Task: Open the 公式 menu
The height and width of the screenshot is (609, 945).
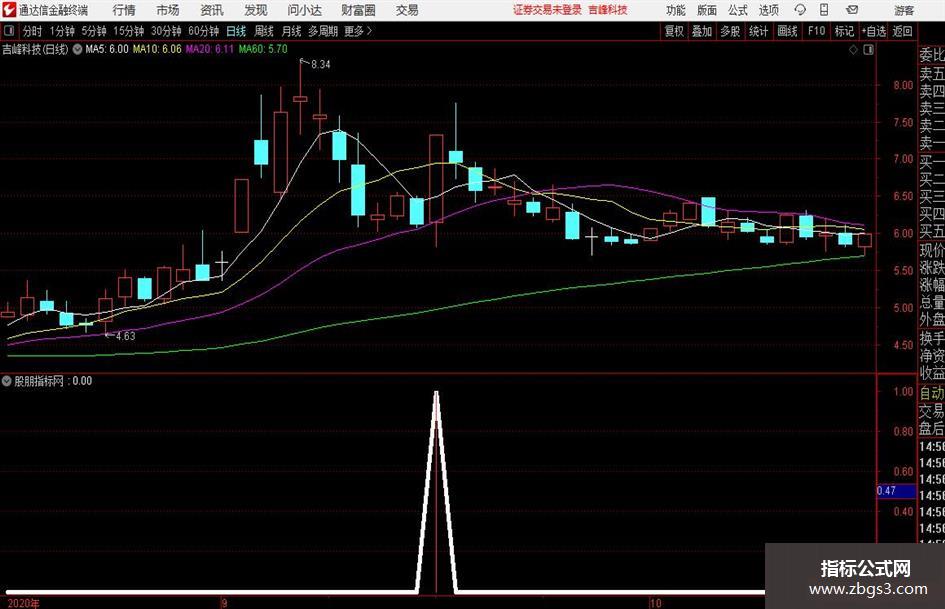Action: tap(737, 10)
